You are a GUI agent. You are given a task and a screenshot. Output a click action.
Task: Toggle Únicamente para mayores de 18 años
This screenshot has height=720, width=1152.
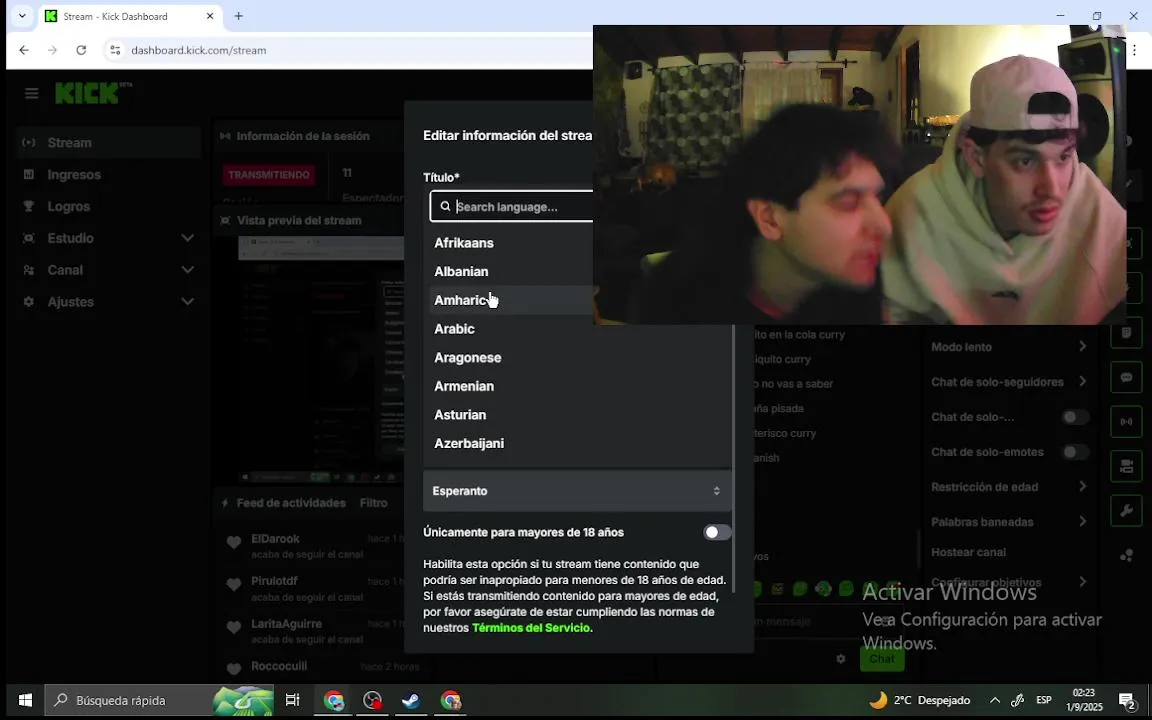[716, 533]
